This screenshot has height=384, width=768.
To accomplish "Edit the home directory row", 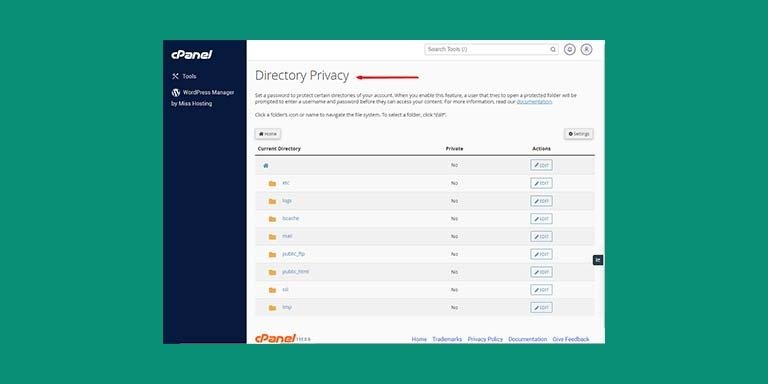I will (x=541, y=166).
